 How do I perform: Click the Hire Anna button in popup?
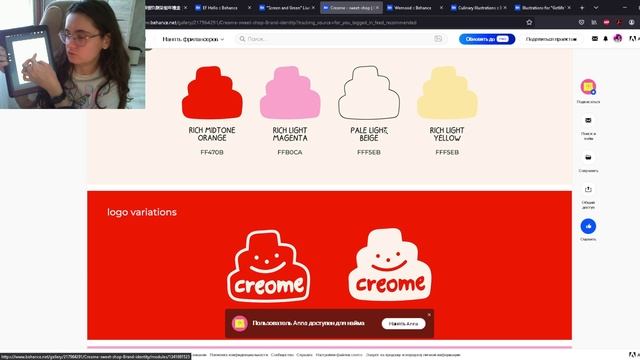[403, 324]
